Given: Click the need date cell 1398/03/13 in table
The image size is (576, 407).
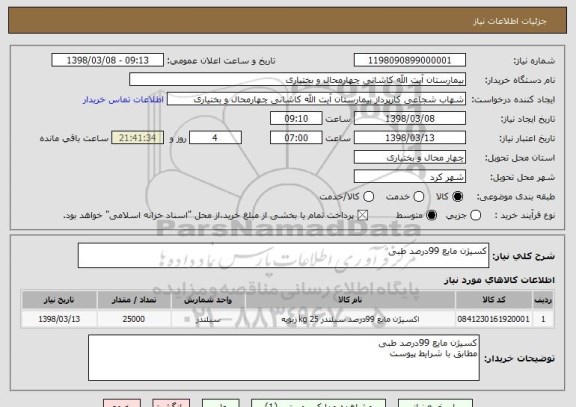Looking at the screenshot, I should coord(59,319).
